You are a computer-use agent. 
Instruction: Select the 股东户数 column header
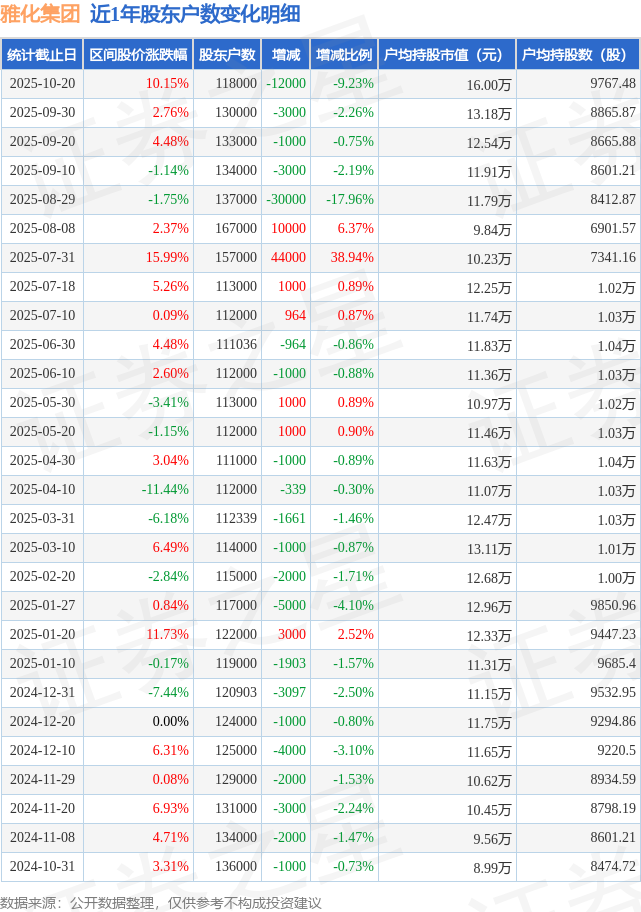tap(227, 55)
